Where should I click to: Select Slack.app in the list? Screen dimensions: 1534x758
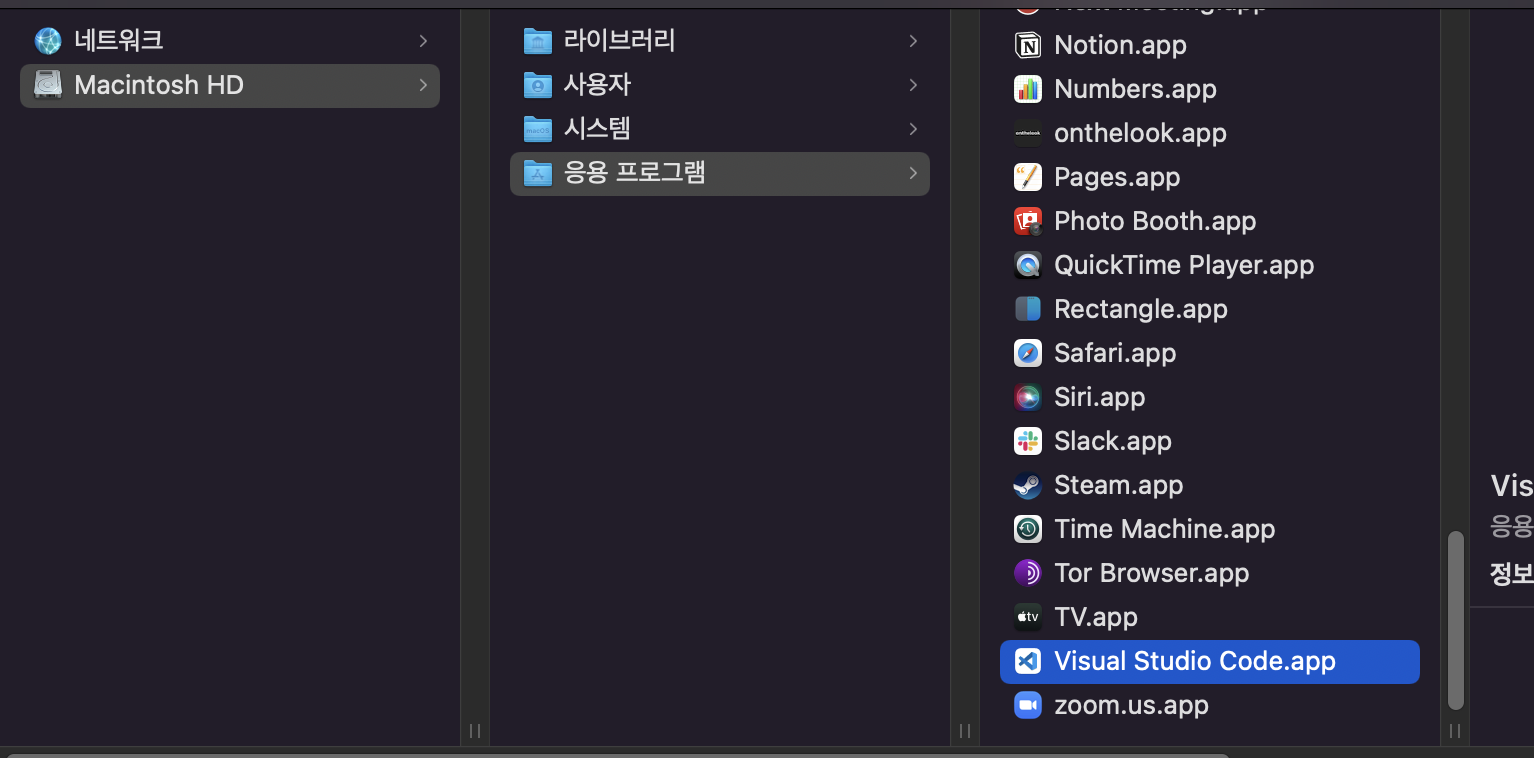tap(1113, 441)
